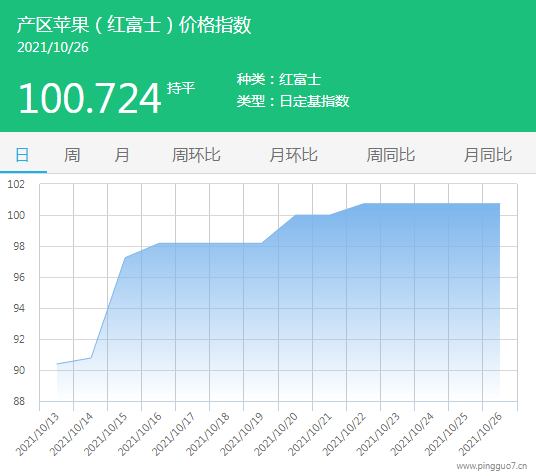Click the 类型：日定基指数 label

(293, 101)
